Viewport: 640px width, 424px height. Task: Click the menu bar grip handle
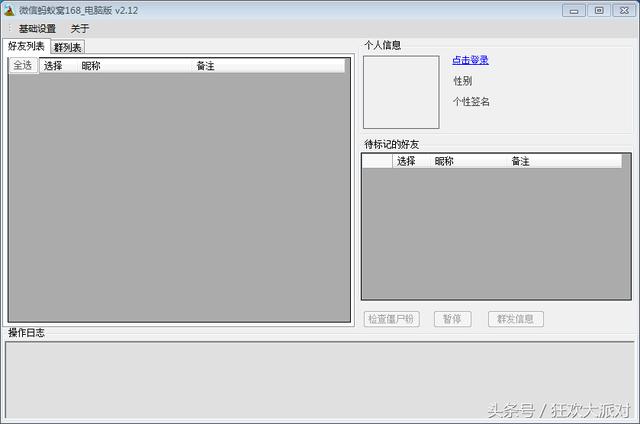click(10, 28)
